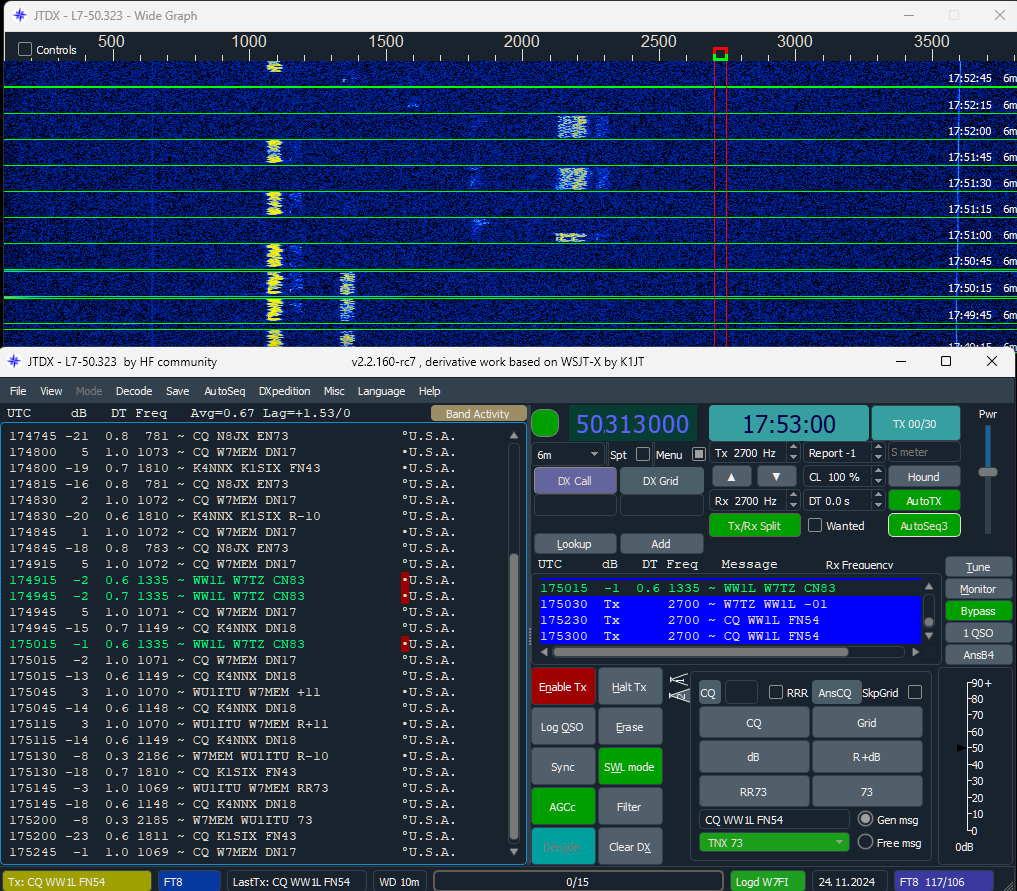Click the R+dB message button

(x=867, y=757)
